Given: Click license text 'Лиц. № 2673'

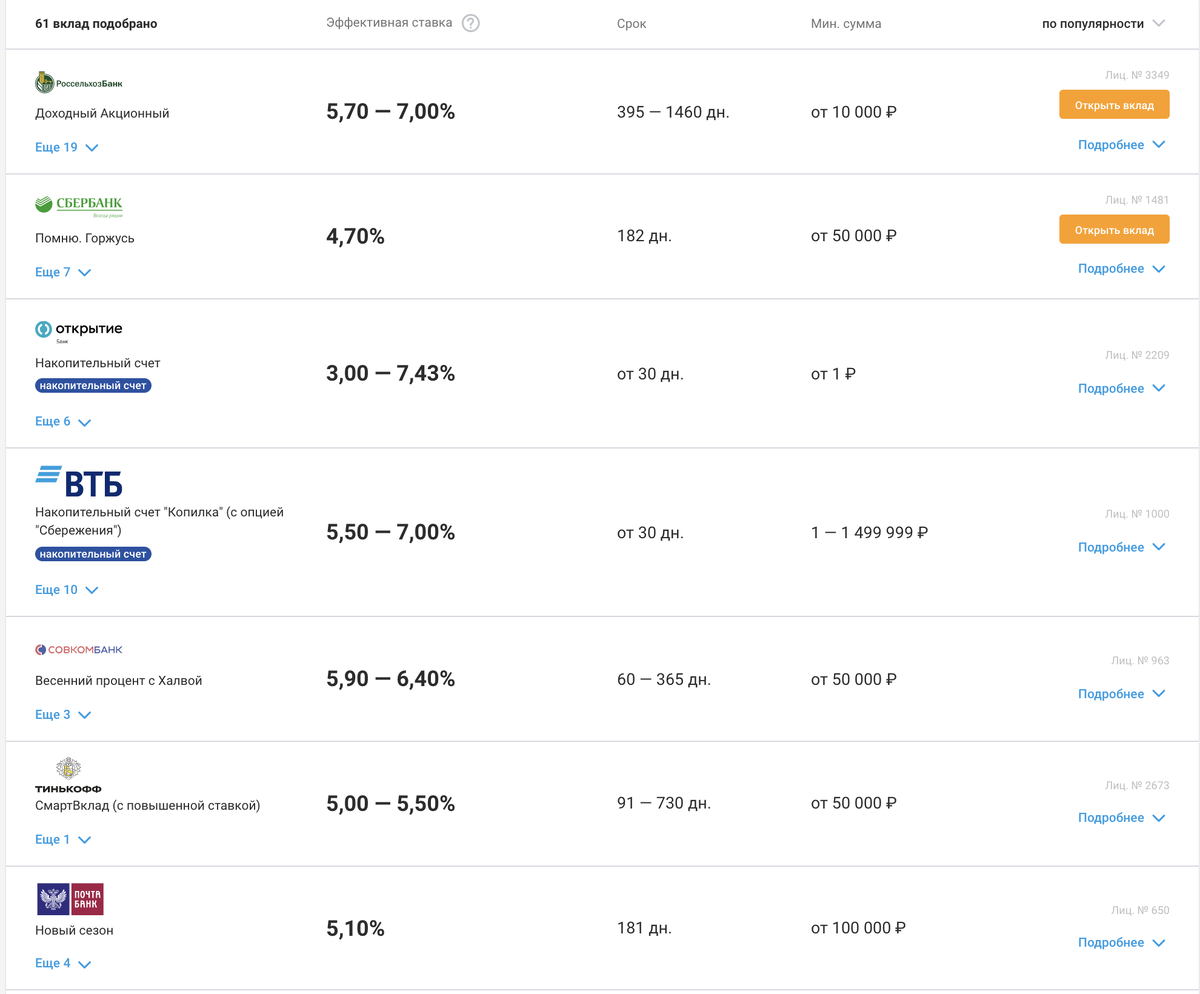Looking at the screenshot, I should coord(1137,785).
